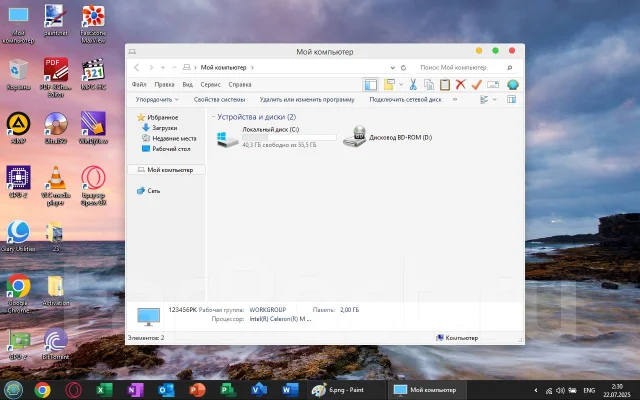Refresh the address bar location

pyautogui.click(x=403, y=68)
